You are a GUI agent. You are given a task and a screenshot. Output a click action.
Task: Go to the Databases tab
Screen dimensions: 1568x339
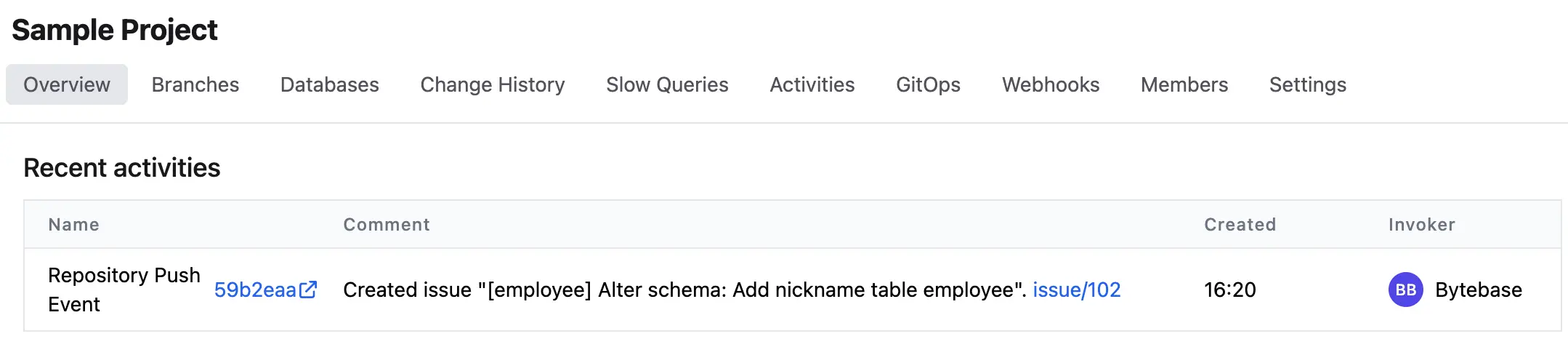pos(330,84)
